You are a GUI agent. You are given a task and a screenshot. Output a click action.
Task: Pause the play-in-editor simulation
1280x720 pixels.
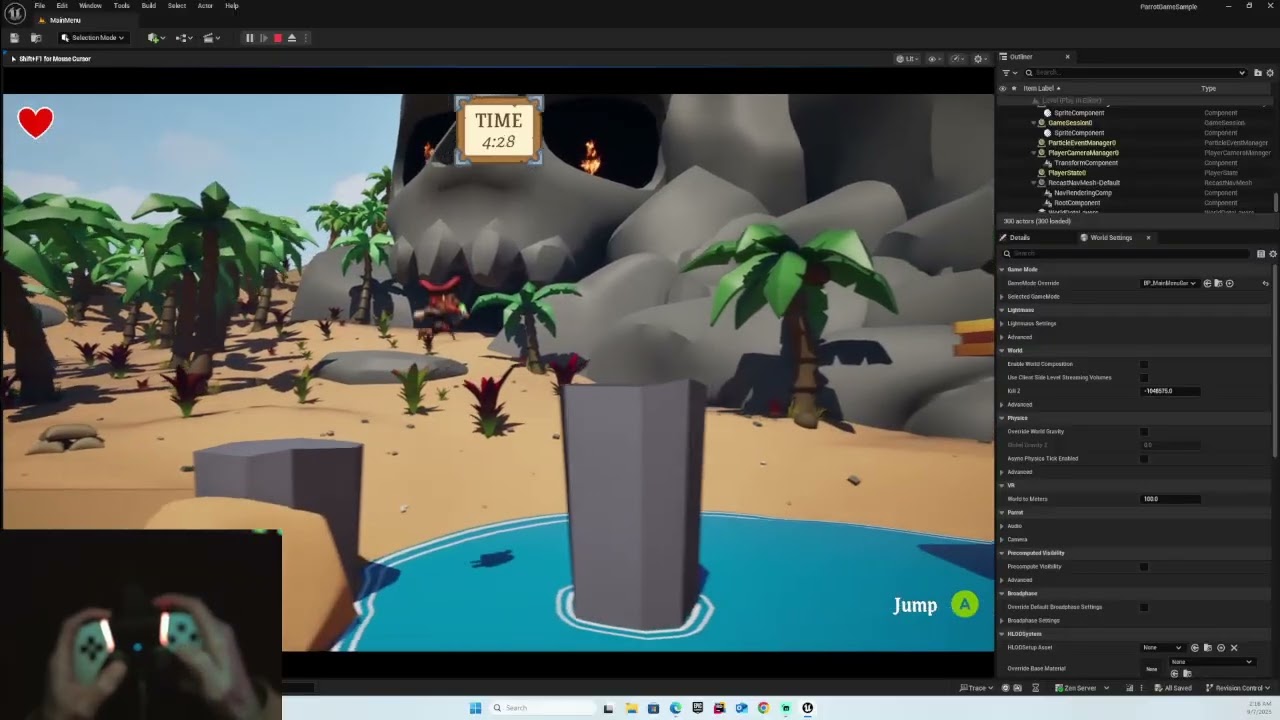coord(249,38)
